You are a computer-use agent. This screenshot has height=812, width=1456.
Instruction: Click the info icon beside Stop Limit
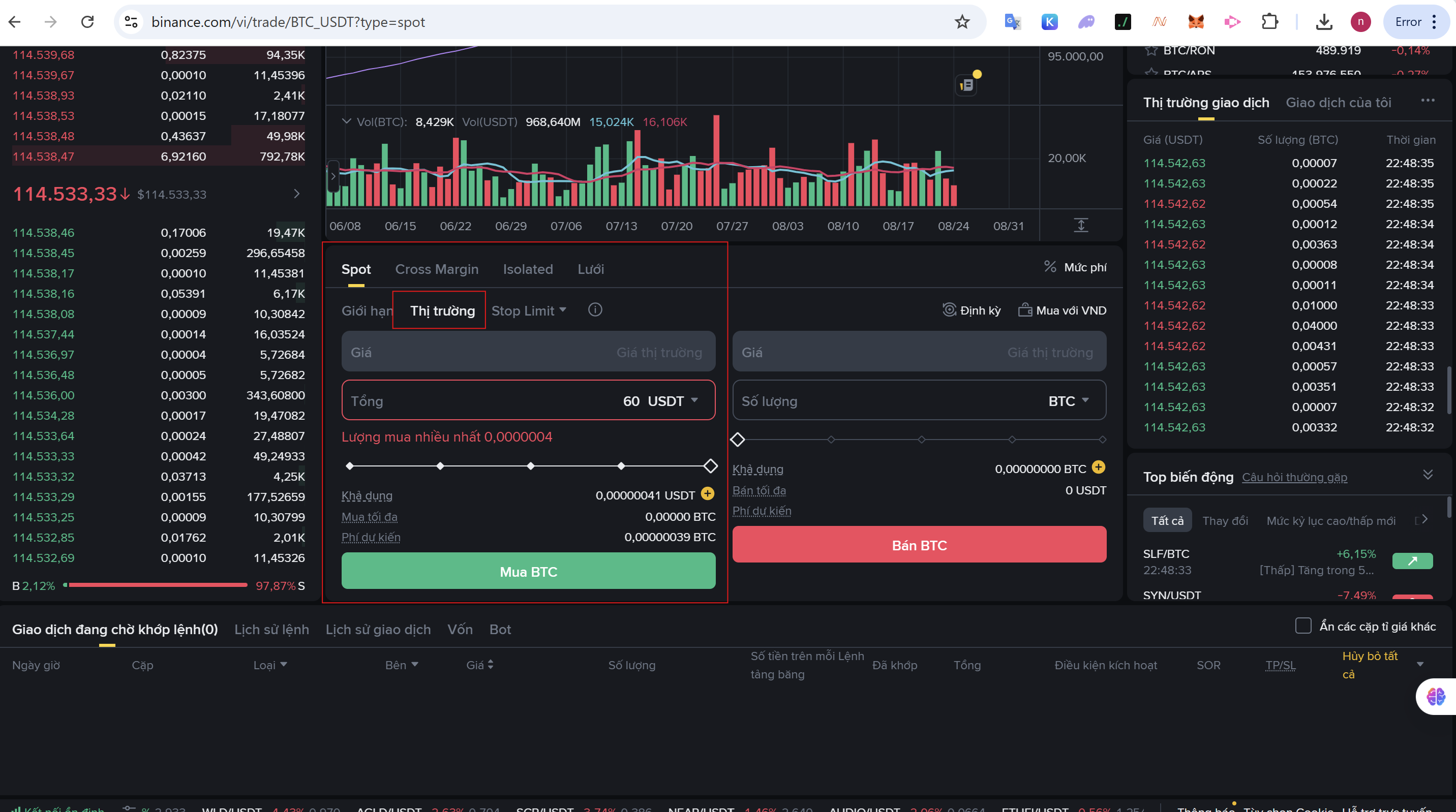[595, 309]
